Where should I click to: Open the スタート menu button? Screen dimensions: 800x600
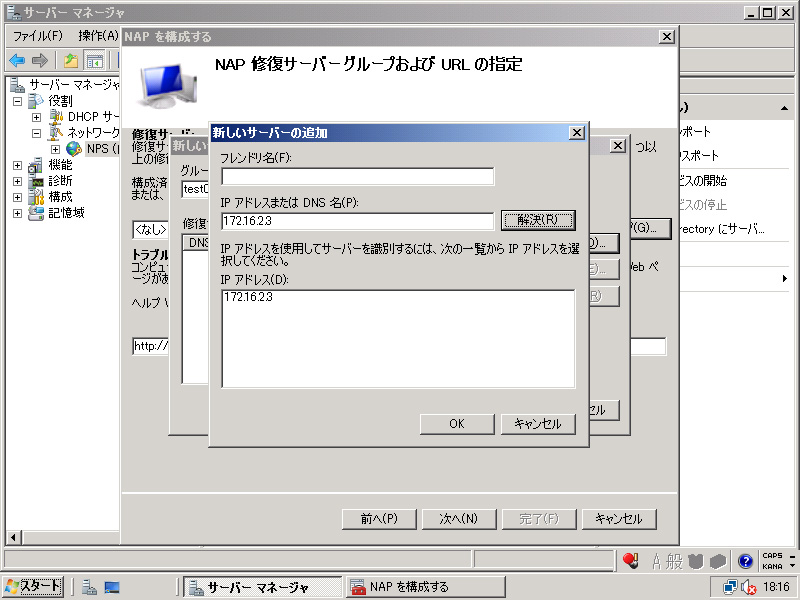coord(33,587)
